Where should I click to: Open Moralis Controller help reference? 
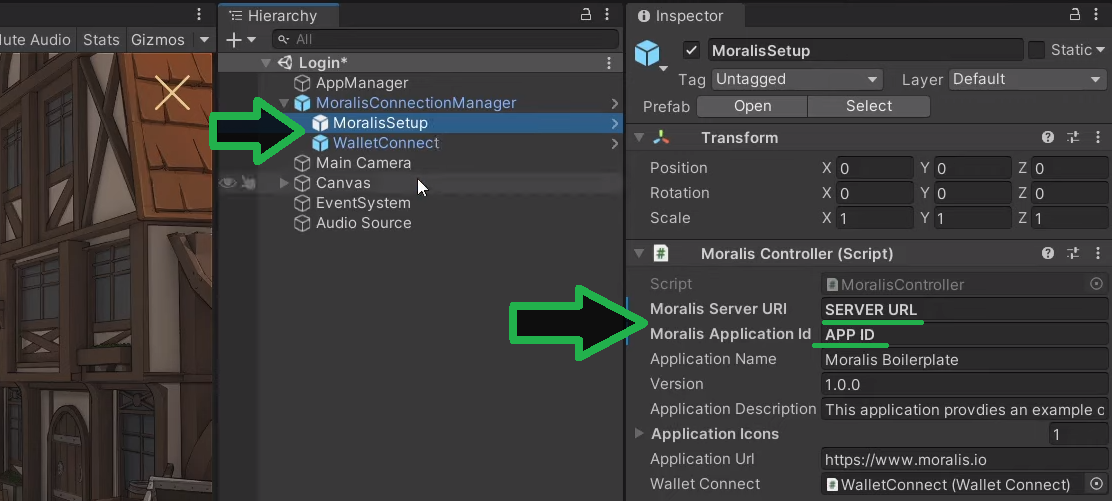click(1047, 253)
